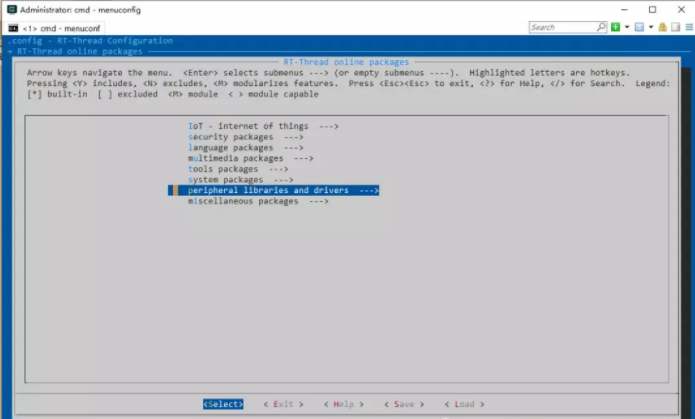Open 'miscellaneous packages' submenu
This screenshot has height=419, width=695.
point(258,201)
